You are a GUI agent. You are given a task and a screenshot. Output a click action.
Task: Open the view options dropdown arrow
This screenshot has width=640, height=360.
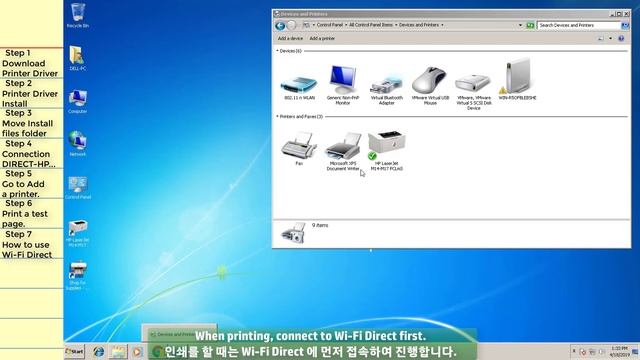pyautogui.click(x=610, y=38)
